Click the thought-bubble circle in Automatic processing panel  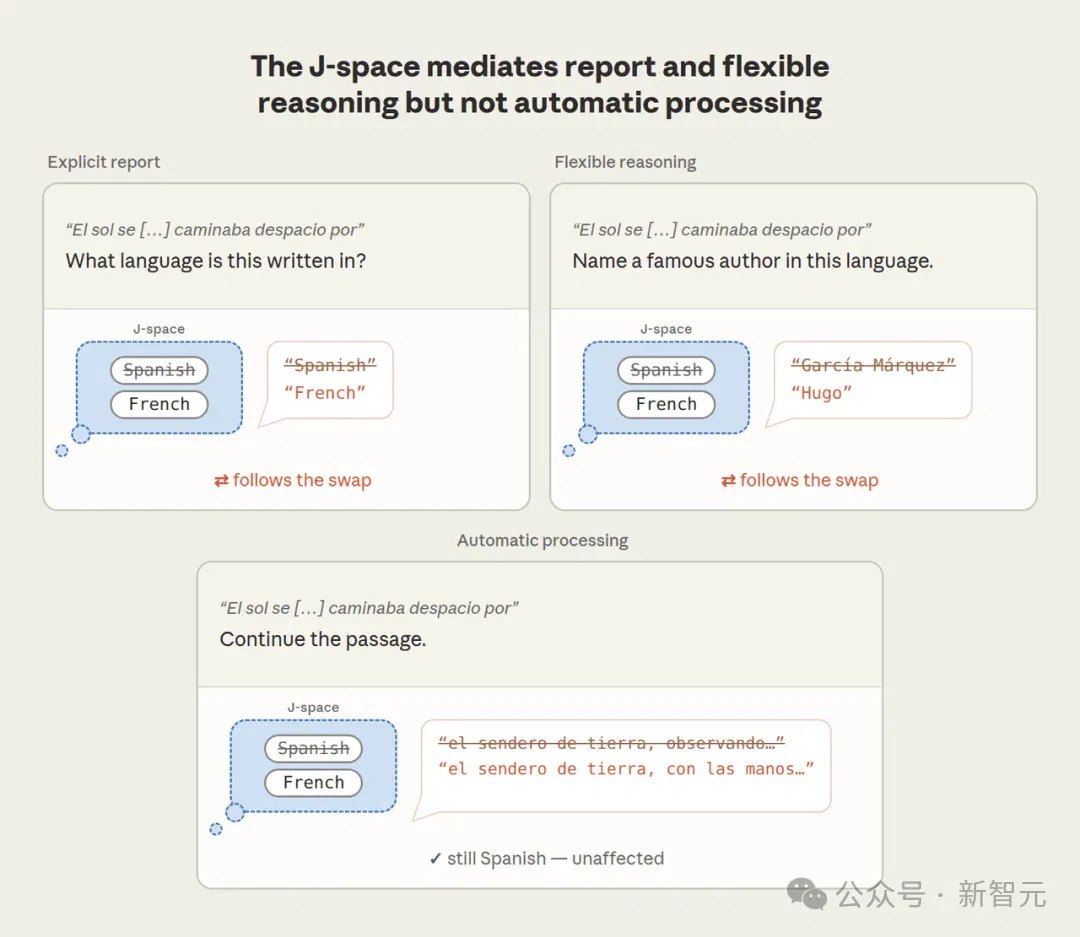(x=235, y=812)
